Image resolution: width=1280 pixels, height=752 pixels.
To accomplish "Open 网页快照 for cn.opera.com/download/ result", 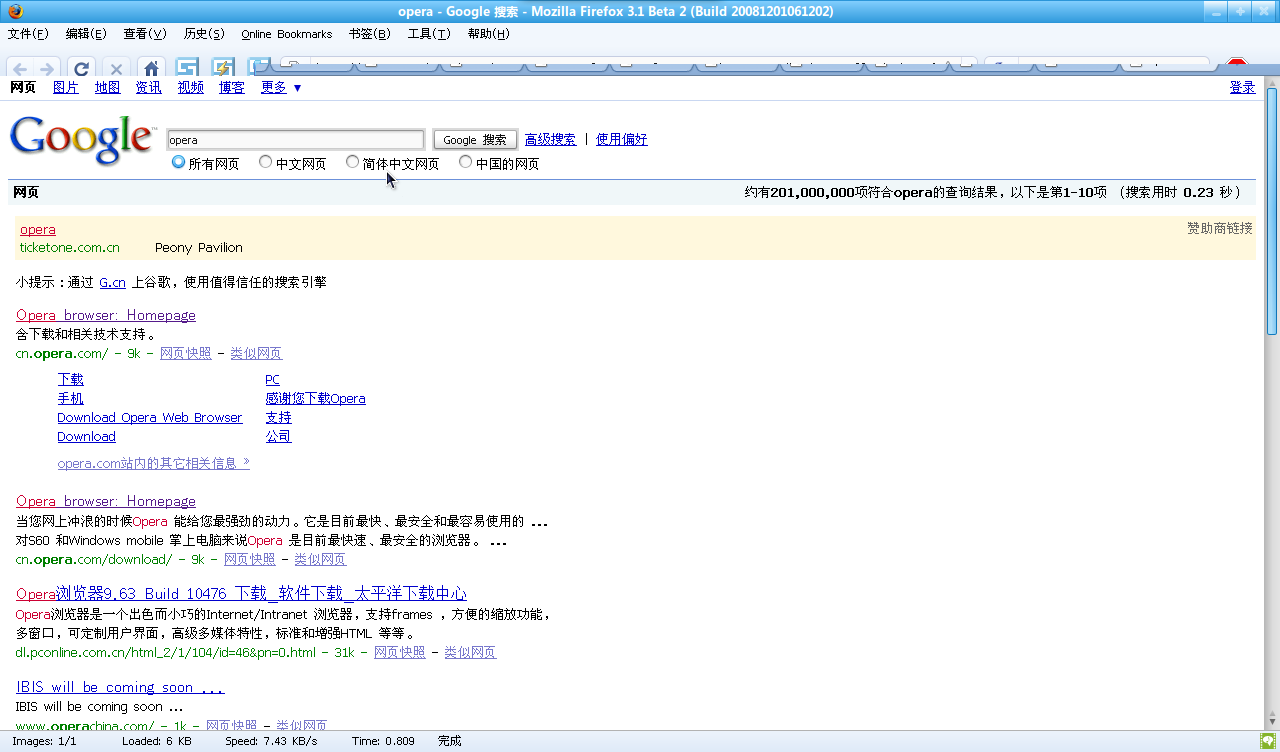I will coord(250,560).
